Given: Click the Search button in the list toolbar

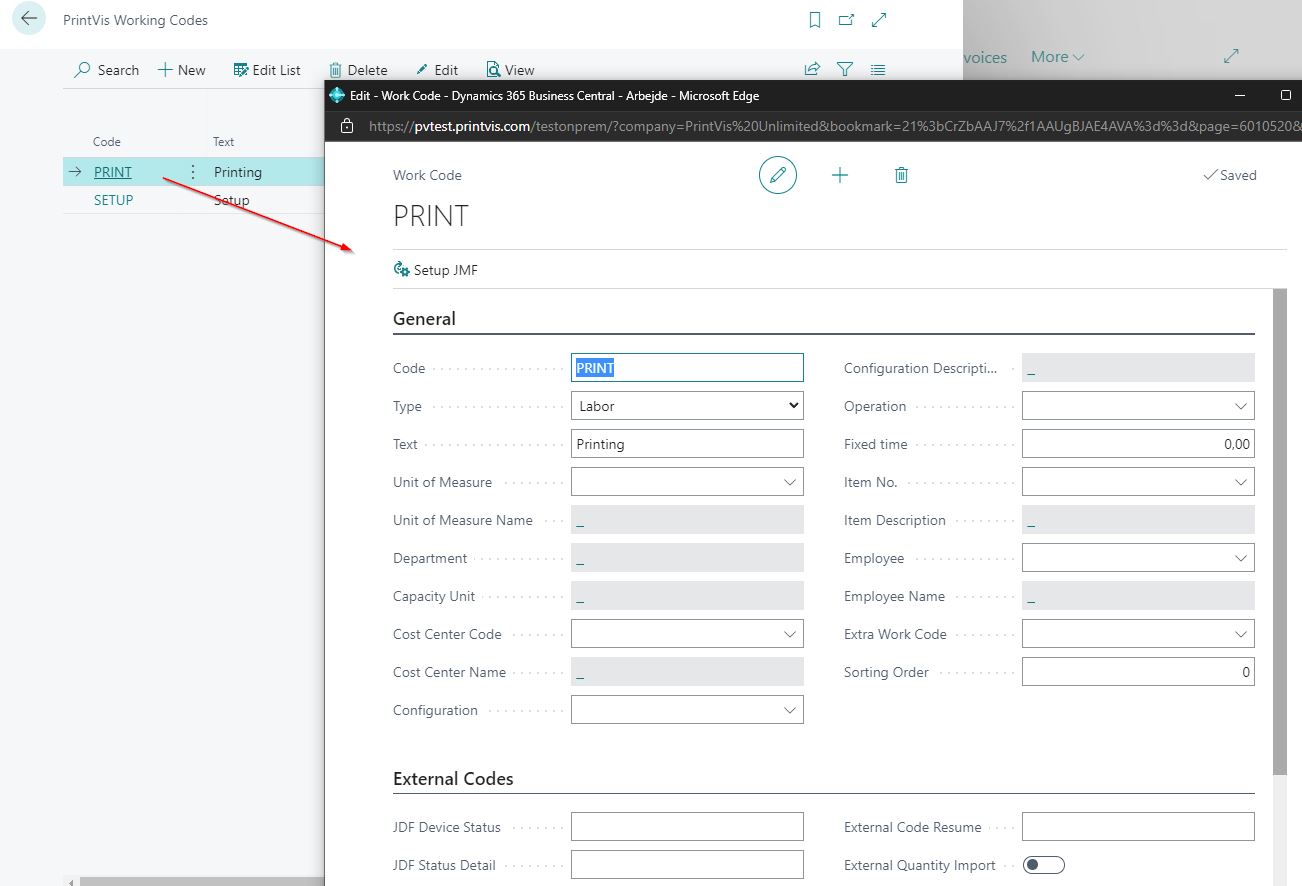Looking at the screenshot, I should point(107,70).
